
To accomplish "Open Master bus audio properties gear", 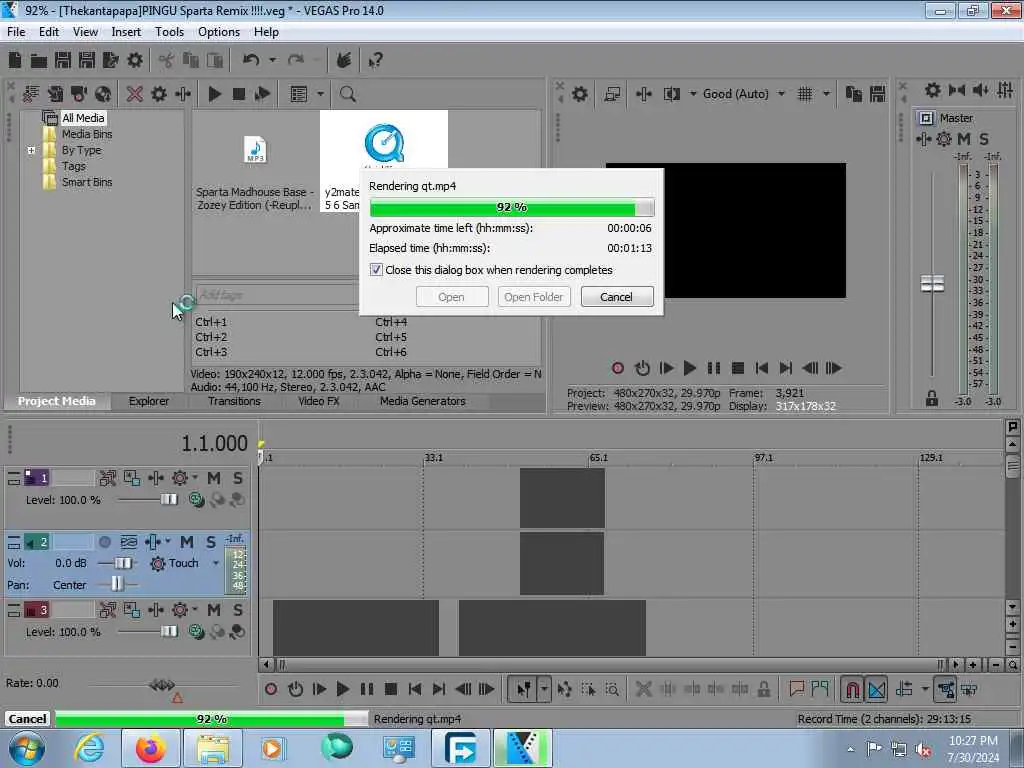I will click(x=933, y=90).
